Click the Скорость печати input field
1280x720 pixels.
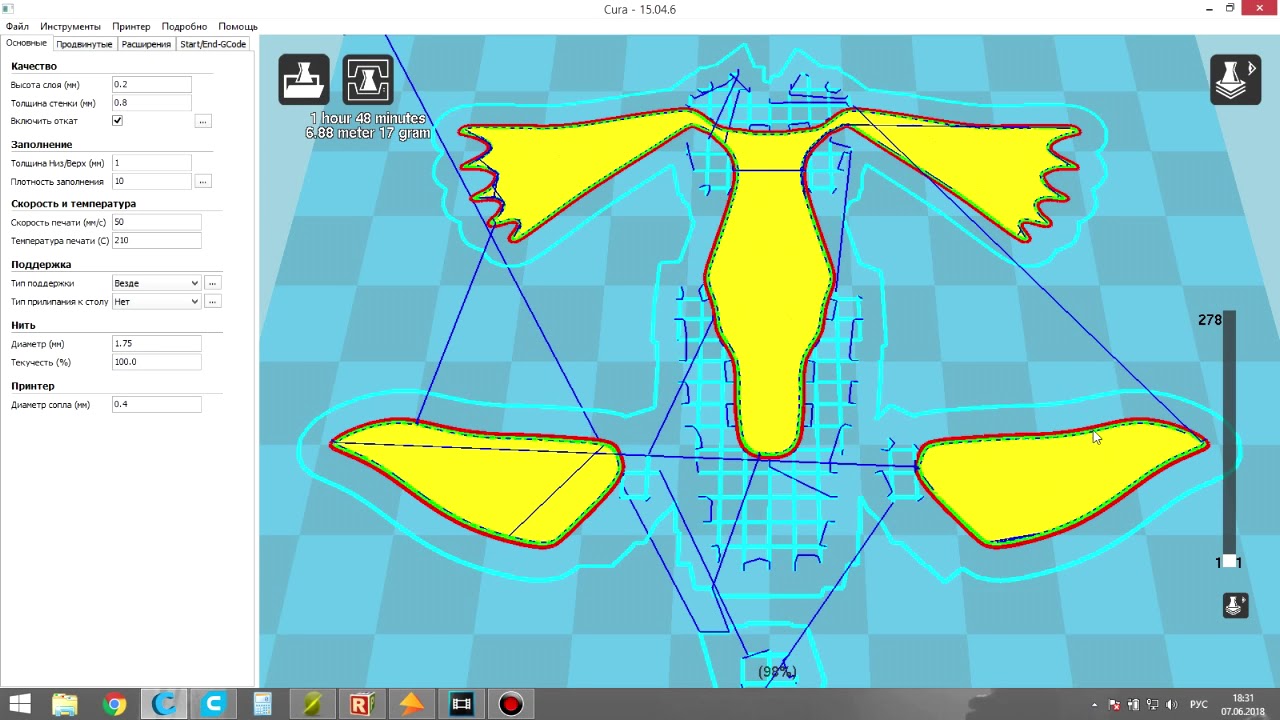(156, 222)
